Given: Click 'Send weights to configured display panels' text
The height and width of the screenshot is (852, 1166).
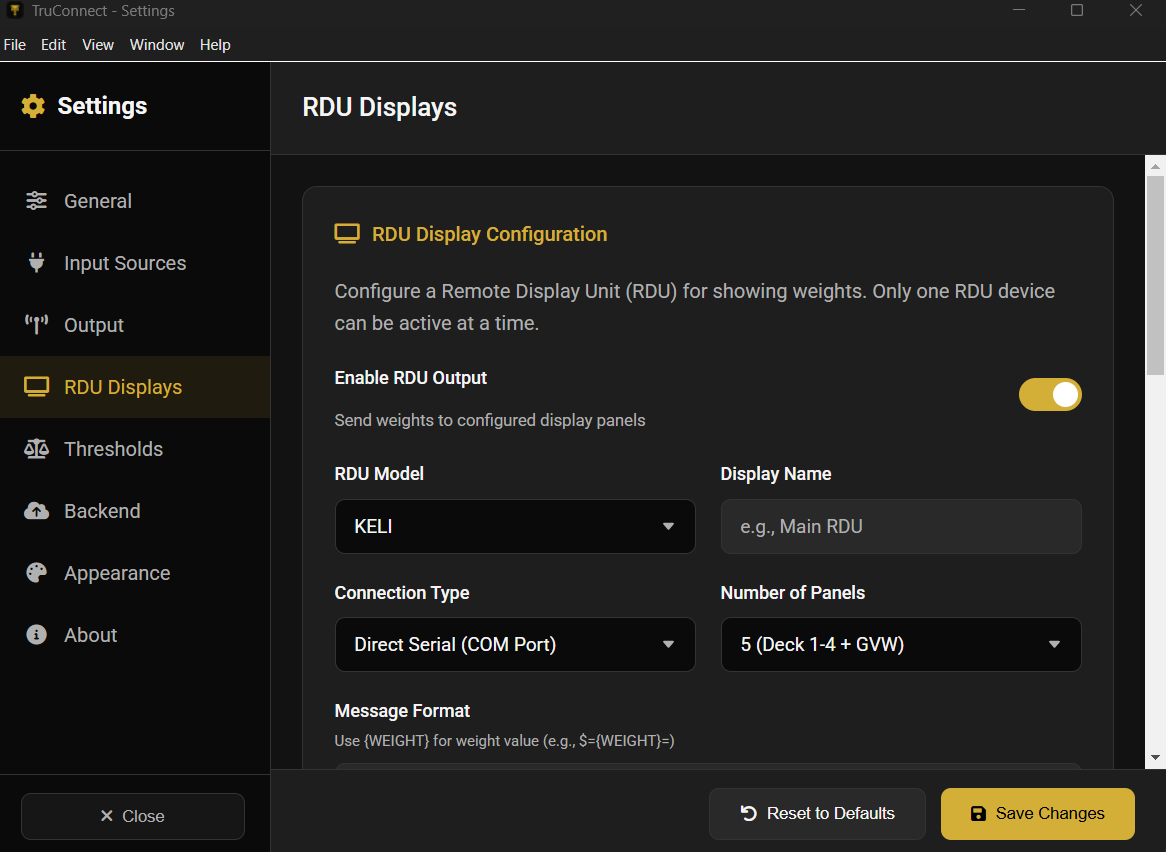Looking at the screenshot, I should point(490,420).
